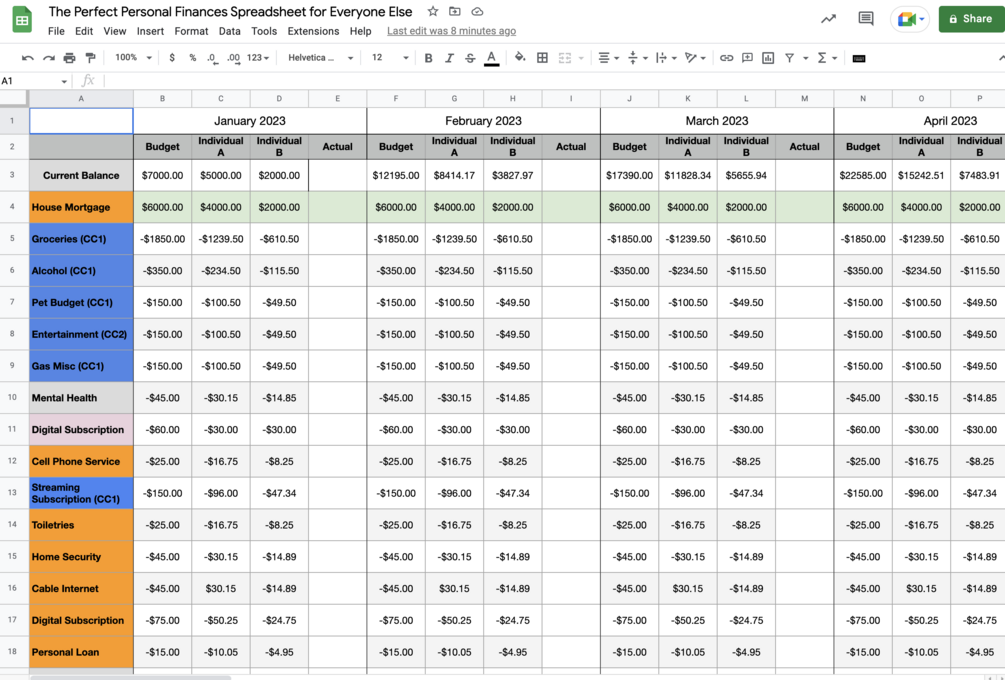The width and height of the screenshot is (1005, 680).
Task: Select row 4 header
Action: click(12, 207)
